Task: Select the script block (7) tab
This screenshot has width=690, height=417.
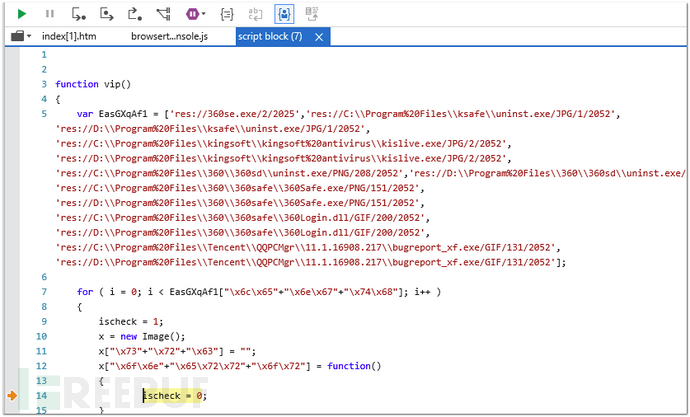Action: (270, 37)
